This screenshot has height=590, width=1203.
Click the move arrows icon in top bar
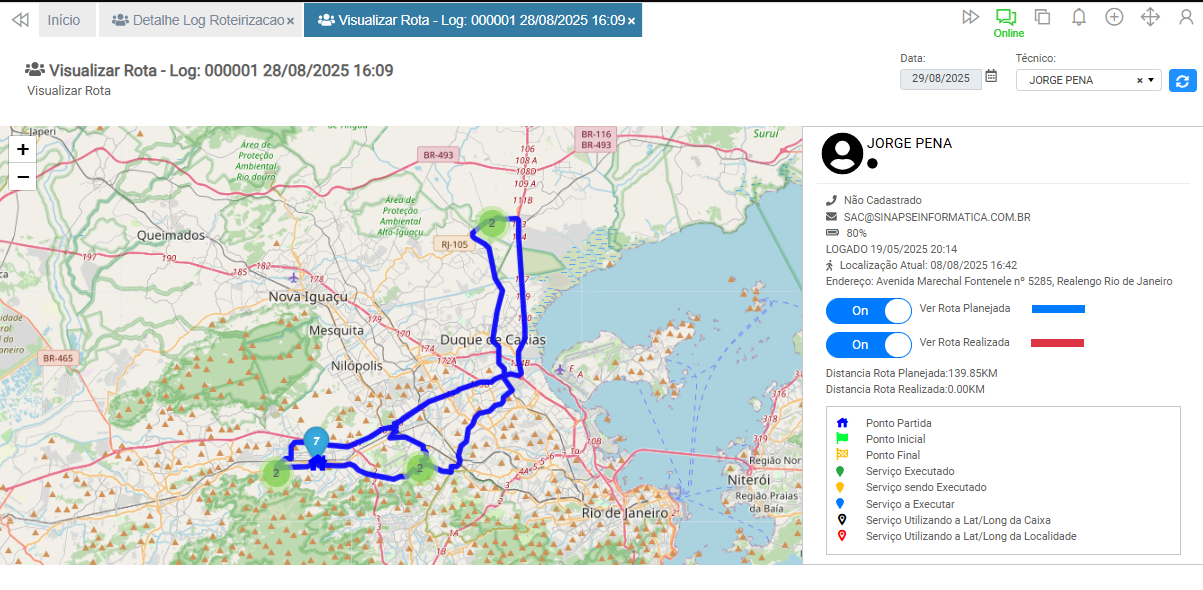[x=1150, y=17]
